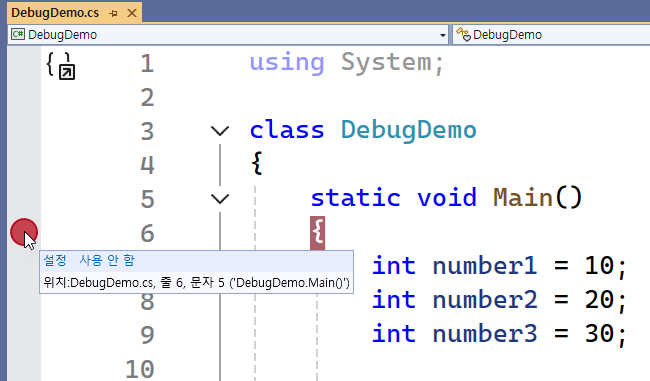Image resolution: width=650 pixels, height=381 pixels.
Task: Click line number 3 in the gutter
Action: coord(147,131)
